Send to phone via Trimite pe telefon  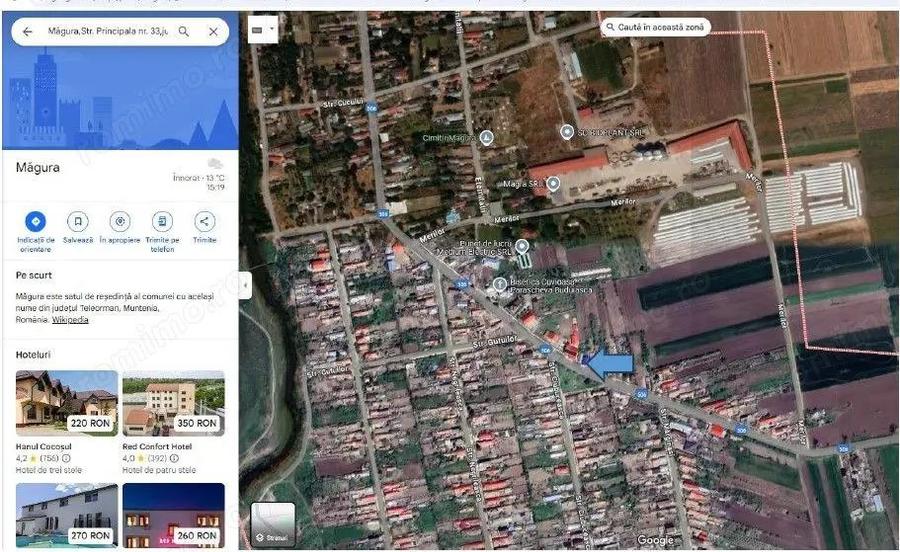[x=162, y=222]
